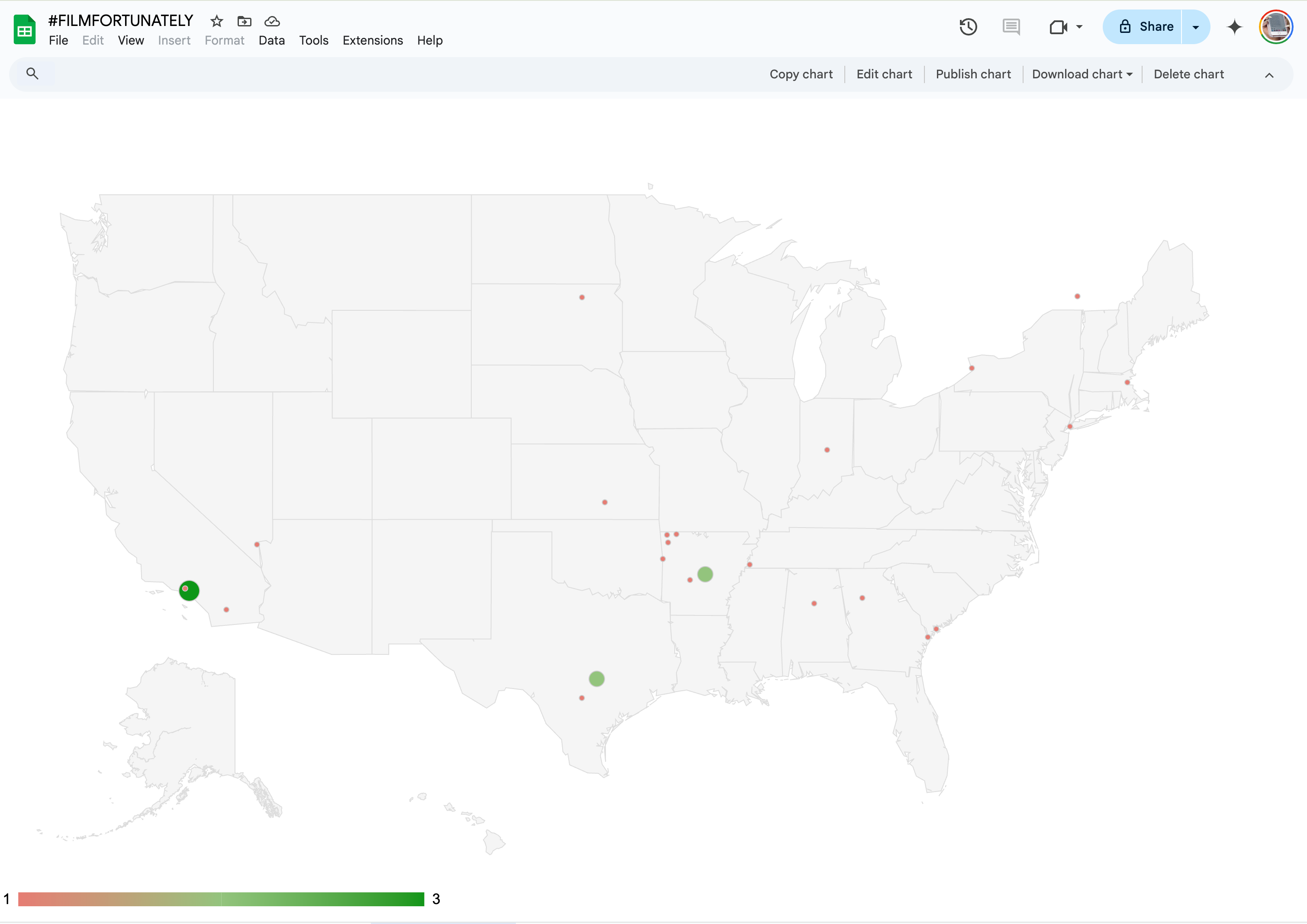Open the Google account avatar
1307x924 pixels.
point(1276,27)
